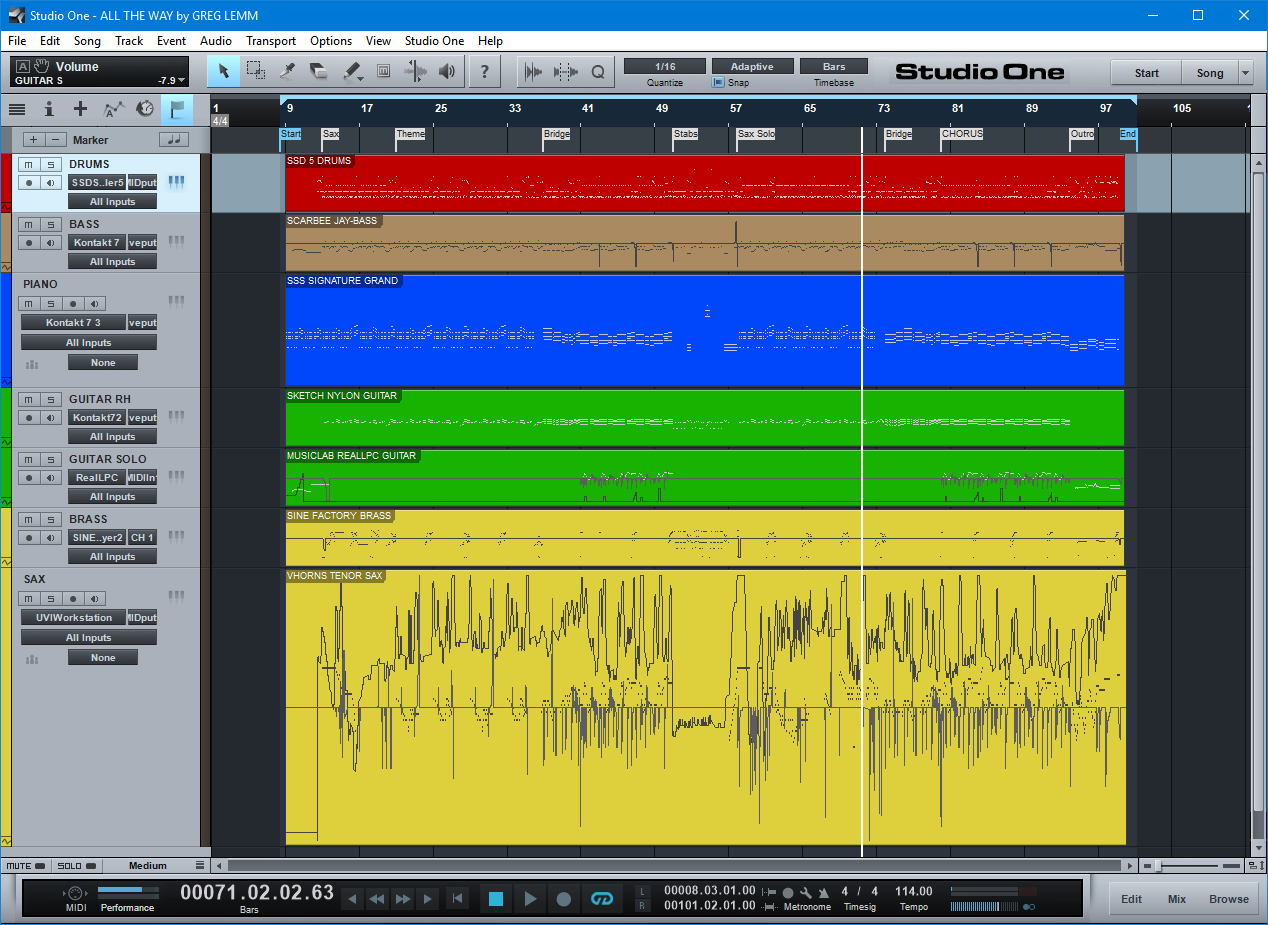Select the Bend tool

(x=415, y=71)
